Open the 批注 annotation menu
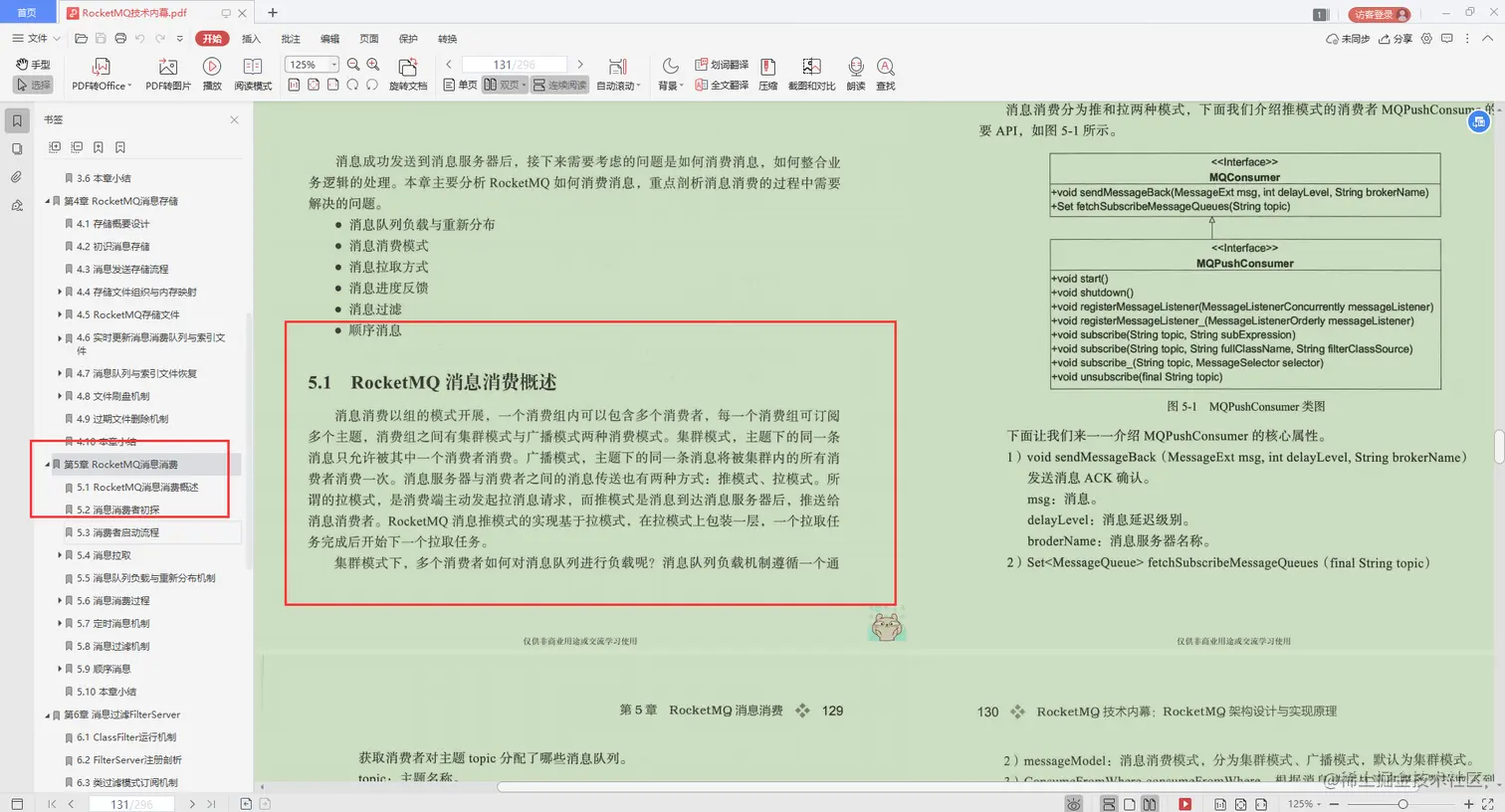1505x812 pixels. click(x=290, y=39)
